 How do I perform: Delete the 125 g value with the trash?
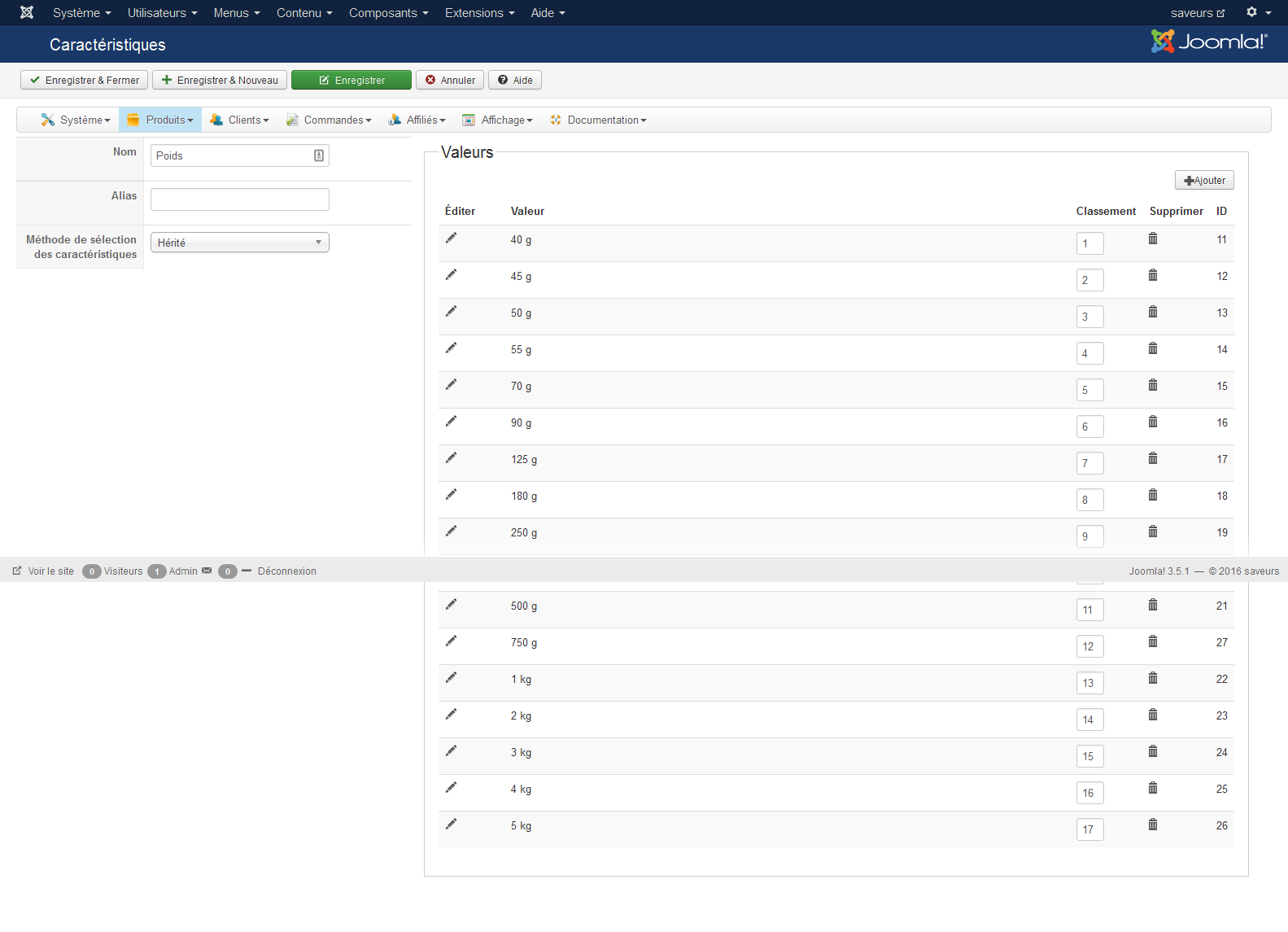tap(1153, 458)
